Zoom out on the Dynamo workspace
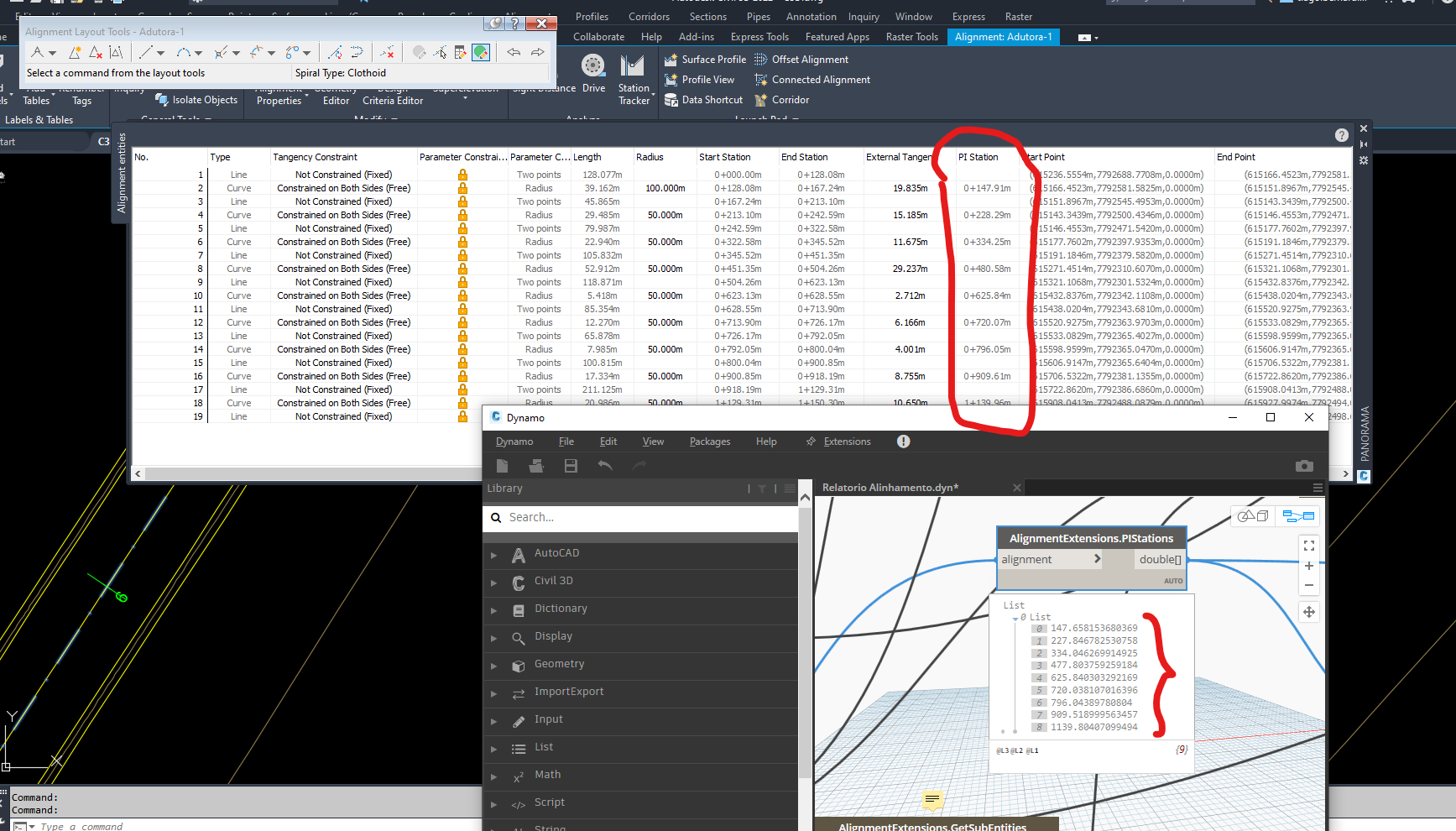This screenshot has height=831, width=1456. tap(1309, 586)
